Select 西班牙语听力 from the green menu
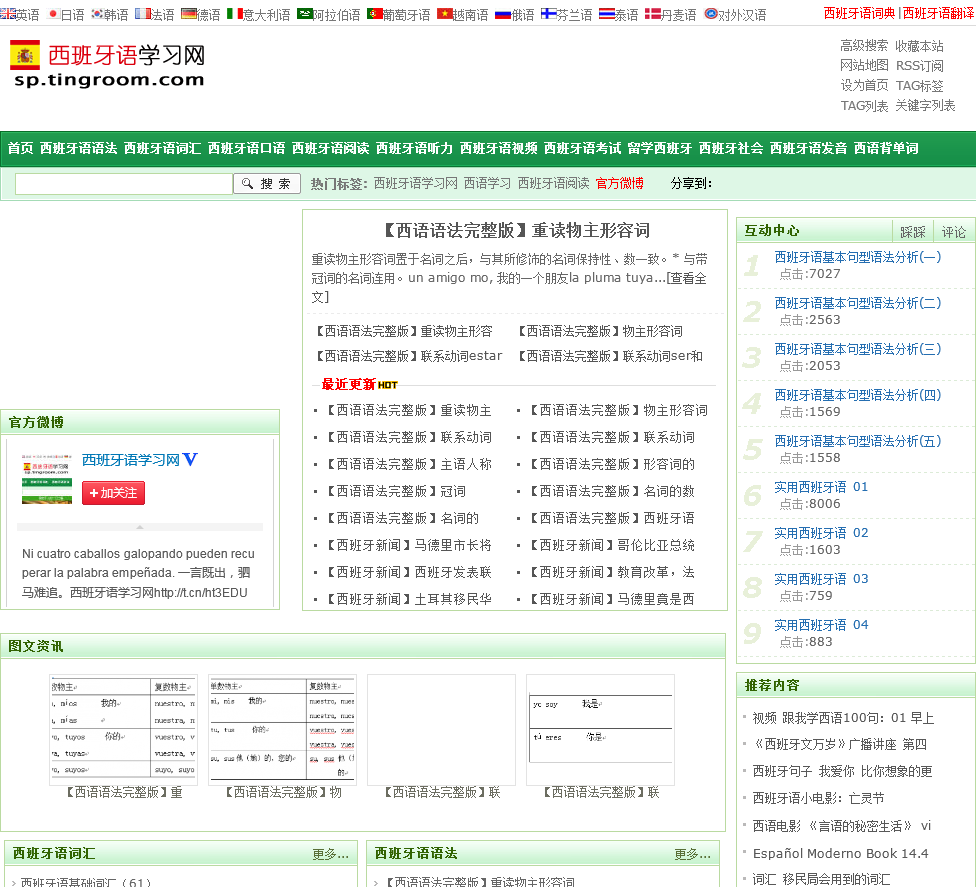The width and height of the screenshot is (976, 887). [x=414, y=148]
